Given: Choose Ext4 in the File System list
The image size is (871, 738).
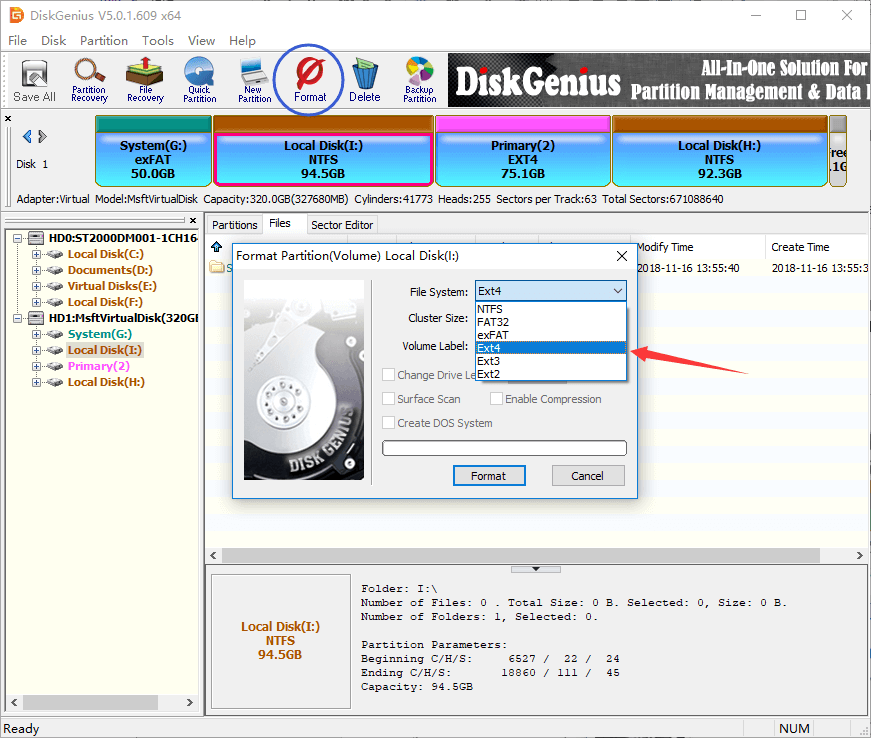Looking at the screenshot, I should (x=550, y=348).
